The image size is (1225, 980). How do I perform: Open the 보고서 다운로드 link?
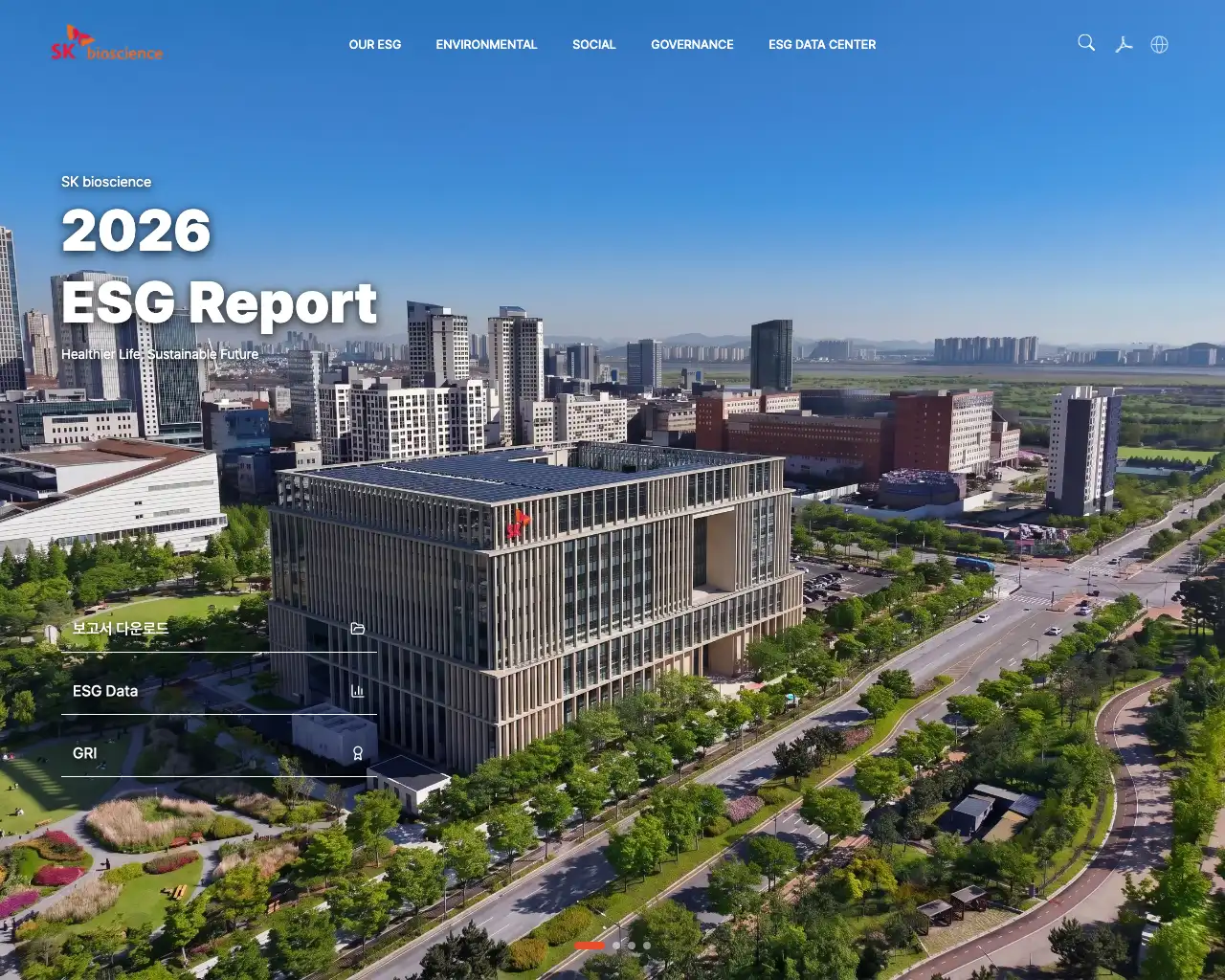point(219,629)
